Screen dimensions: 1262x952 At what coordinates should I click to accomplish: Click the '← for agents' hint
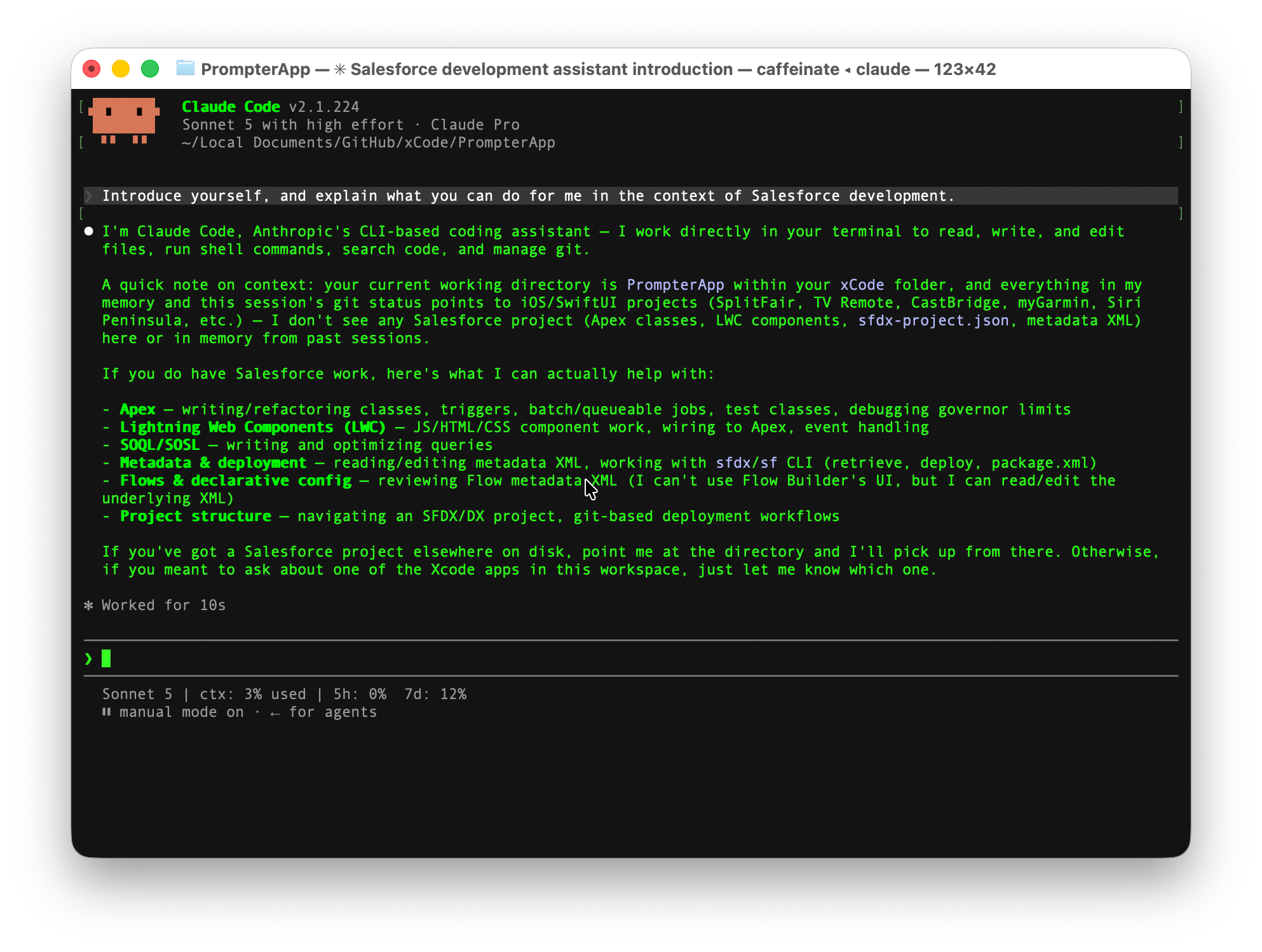[x=323, y=712]
